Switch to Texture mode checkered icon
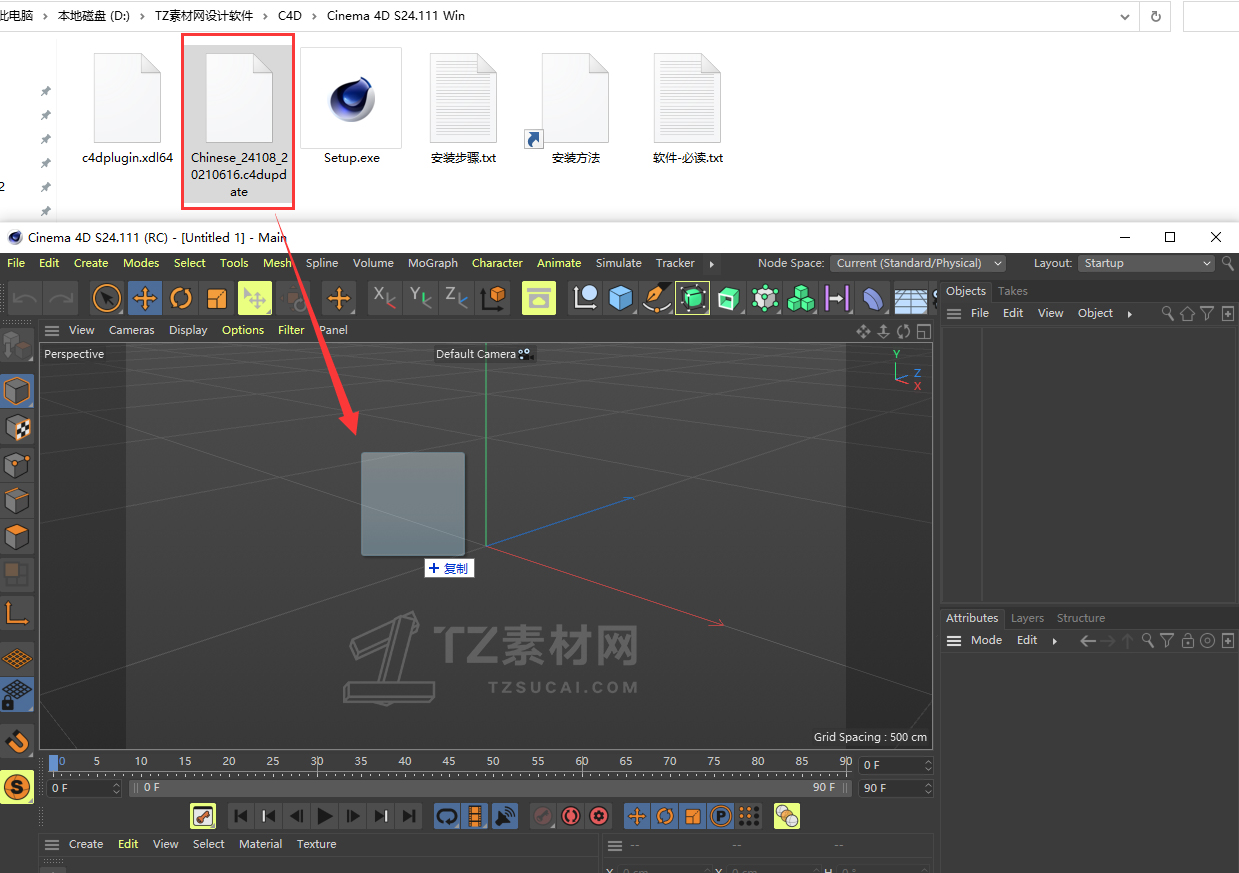1239x873 pixels. tap(17, 428)
